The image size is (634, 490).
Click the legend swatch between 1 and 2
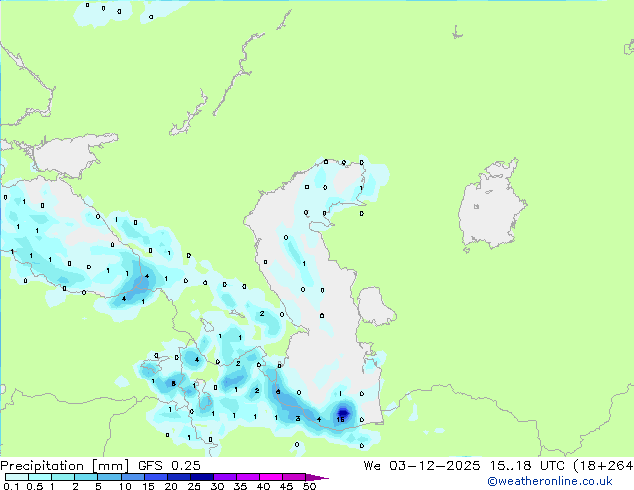[63, 477]
